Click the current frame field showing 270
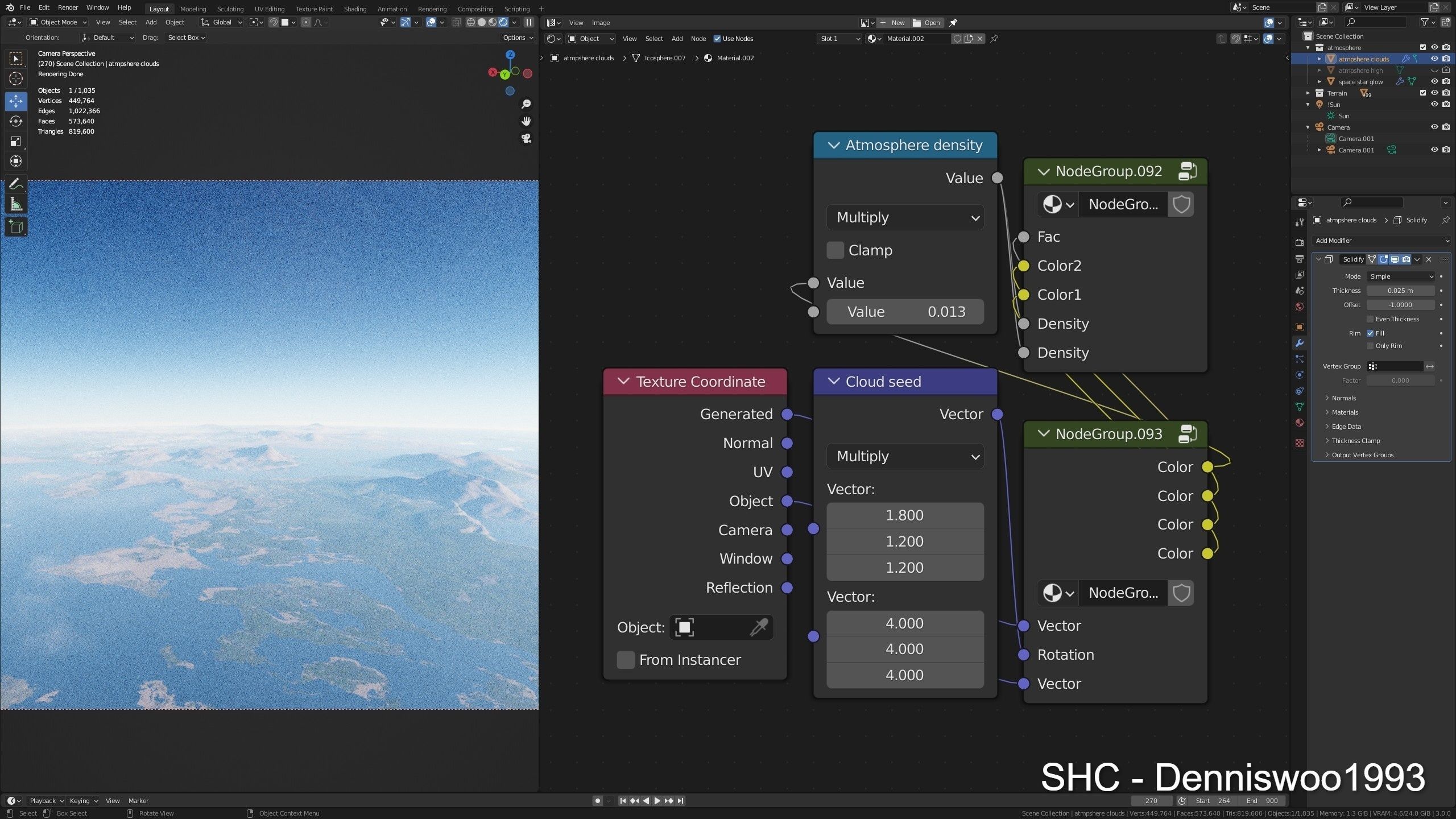 tap(1151, 801)
